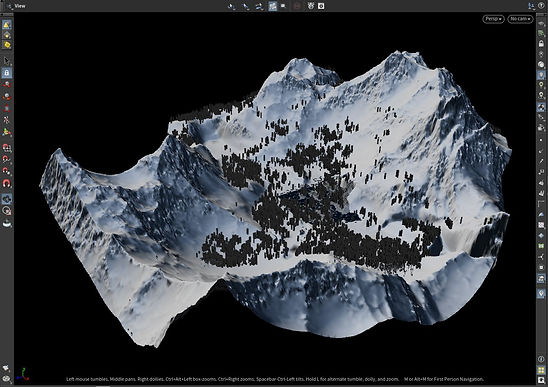Toggle the highlighted light bulb lighting icon

541,75
